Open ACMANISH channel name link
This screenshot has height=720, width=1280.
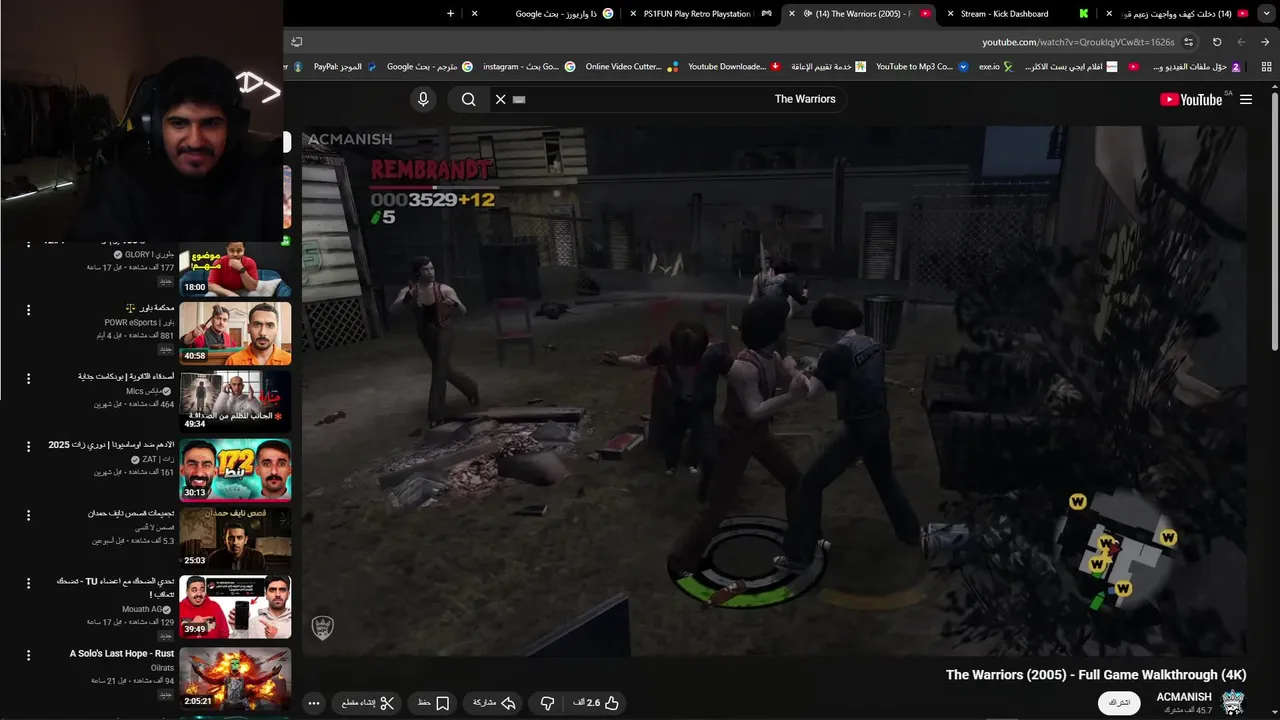[1184, 696]
